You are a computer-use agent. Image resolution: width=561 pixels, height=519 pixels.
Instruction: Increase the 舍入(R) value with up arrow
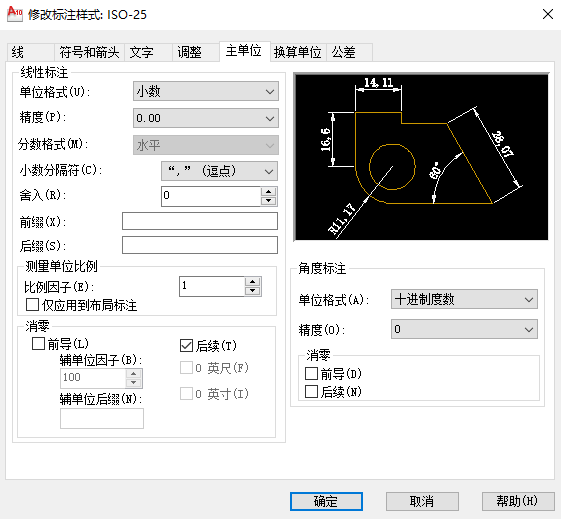pos(269,191)
